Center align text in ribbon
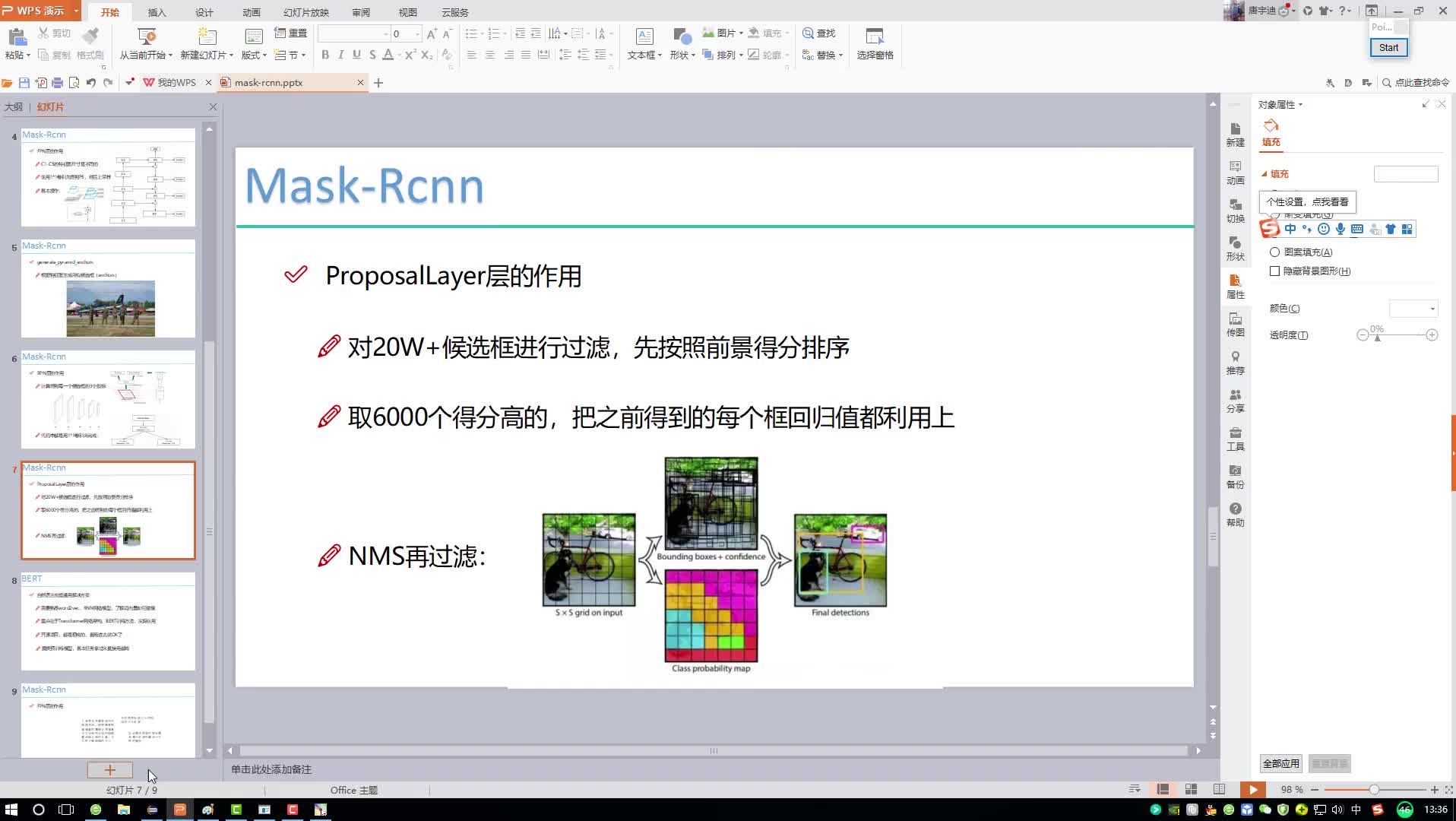This screenshot has height=821, width=1456. pyautogui.click(x=490, y=55)
